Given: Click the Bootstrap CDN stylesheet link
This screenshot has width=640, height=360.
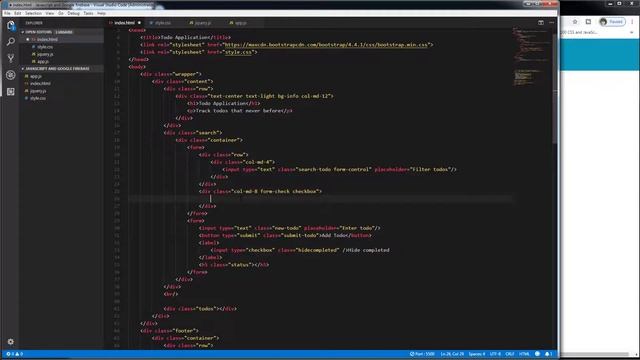Looking at the screenshot, I should click(x=326, y=44).
